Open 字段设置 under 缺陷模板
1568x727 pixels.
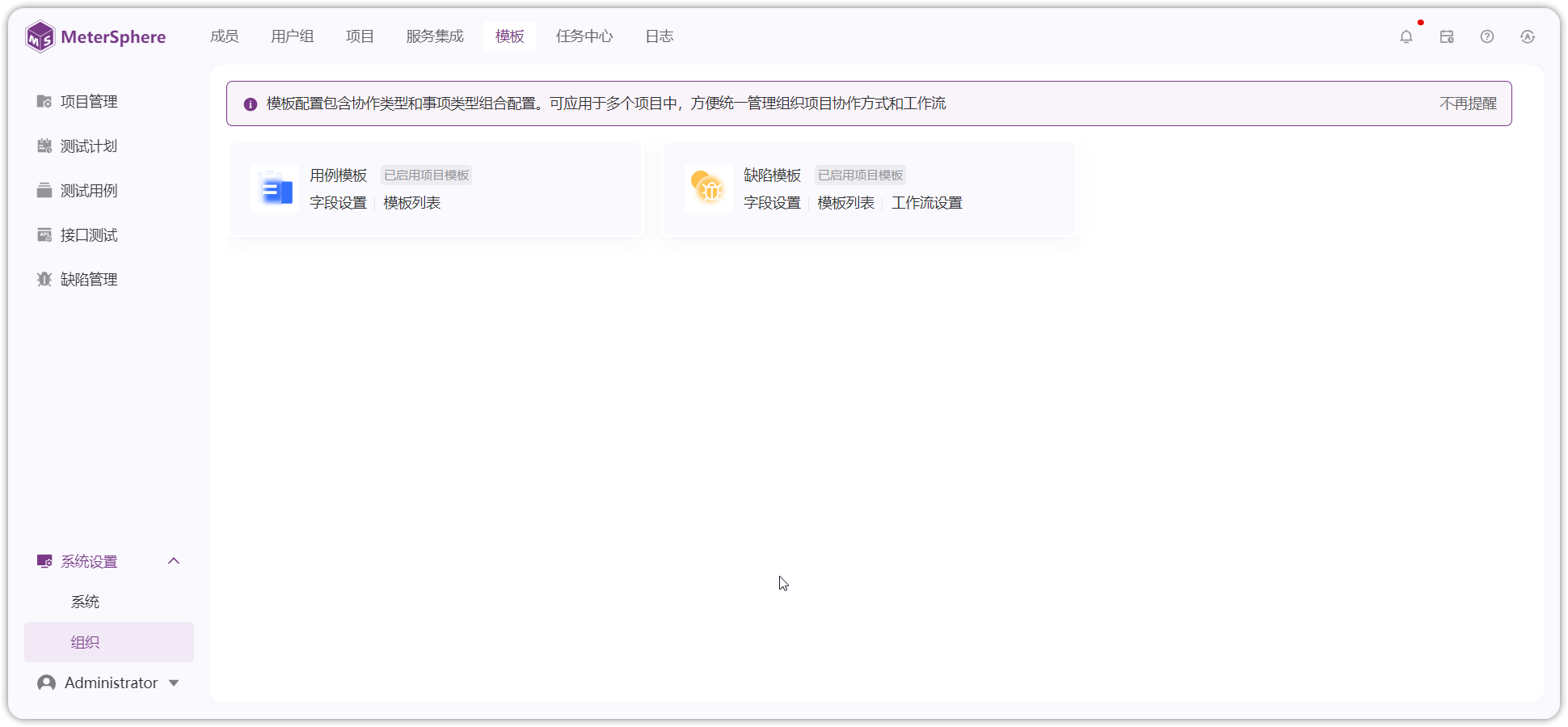click(773, 203)
